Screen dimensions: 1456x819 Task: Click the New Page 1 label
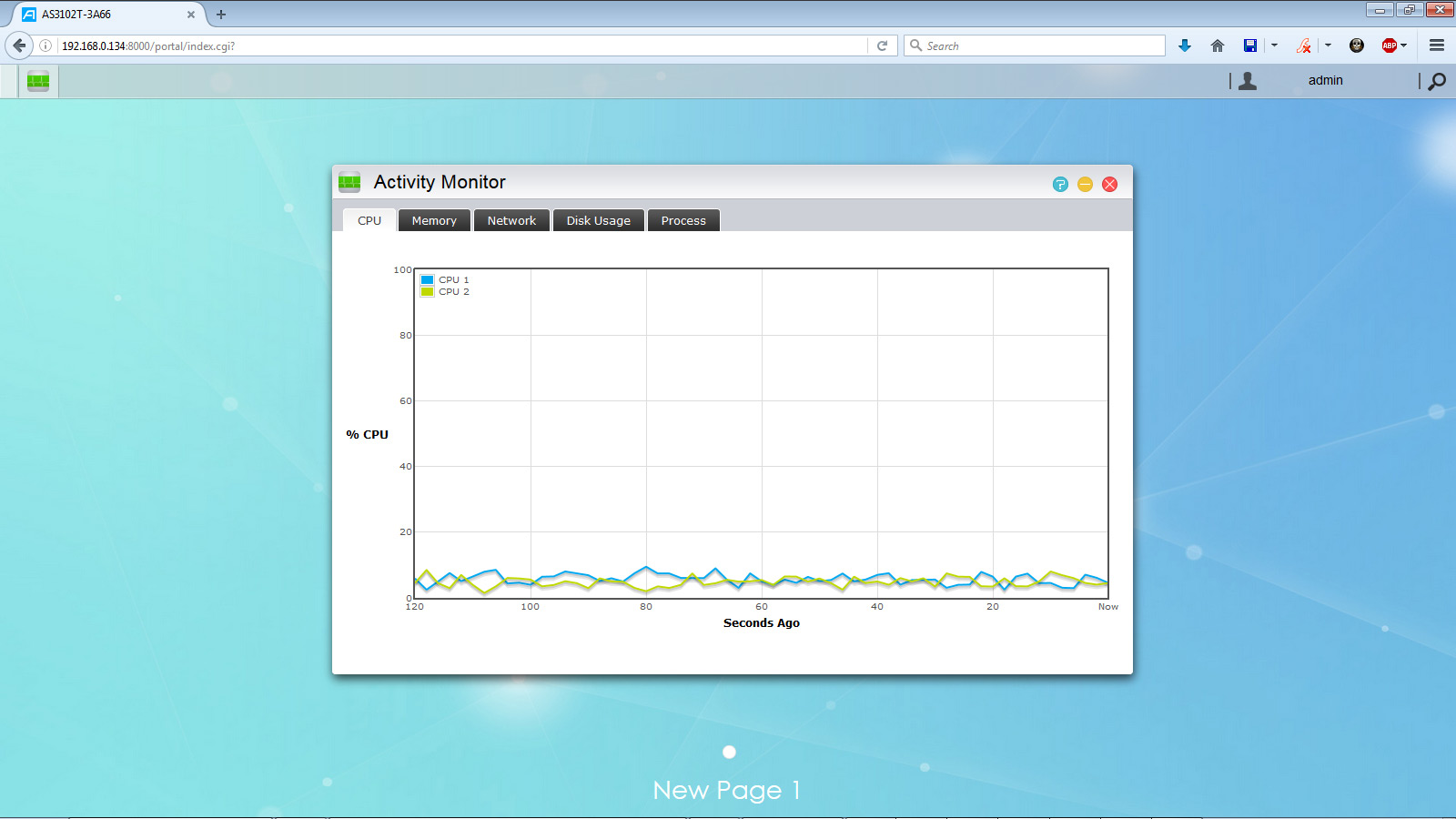[x=726, y=790]
